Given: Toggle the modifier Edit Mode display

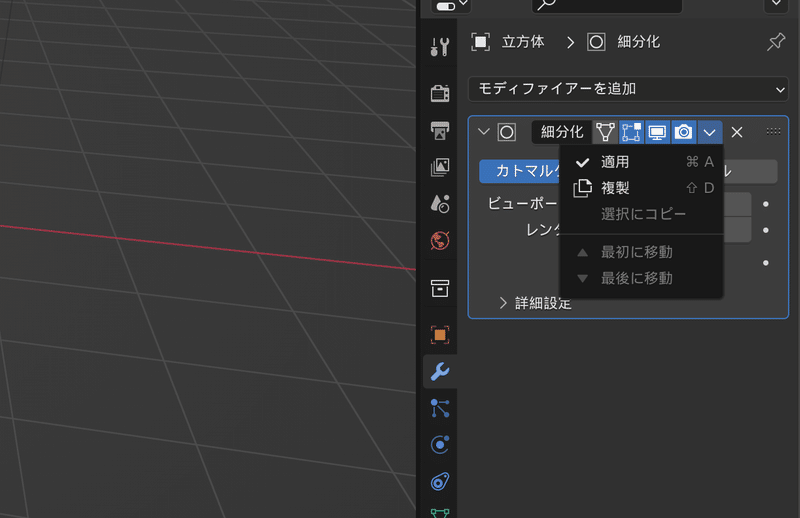Looking at the screenshot, I should click(x=631, y=132).
